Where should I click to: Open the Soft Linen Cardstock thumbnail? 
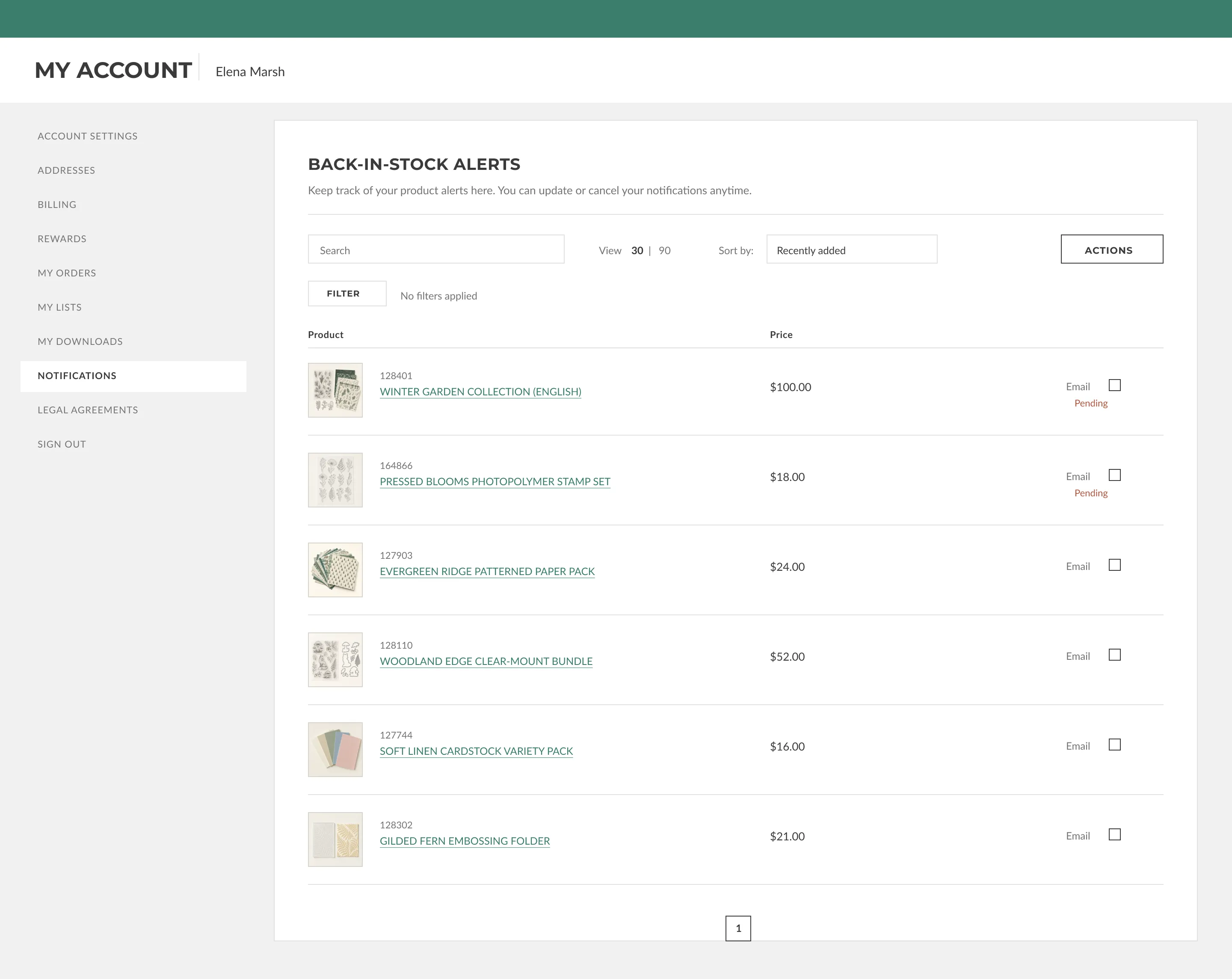[x=335, y=749]
